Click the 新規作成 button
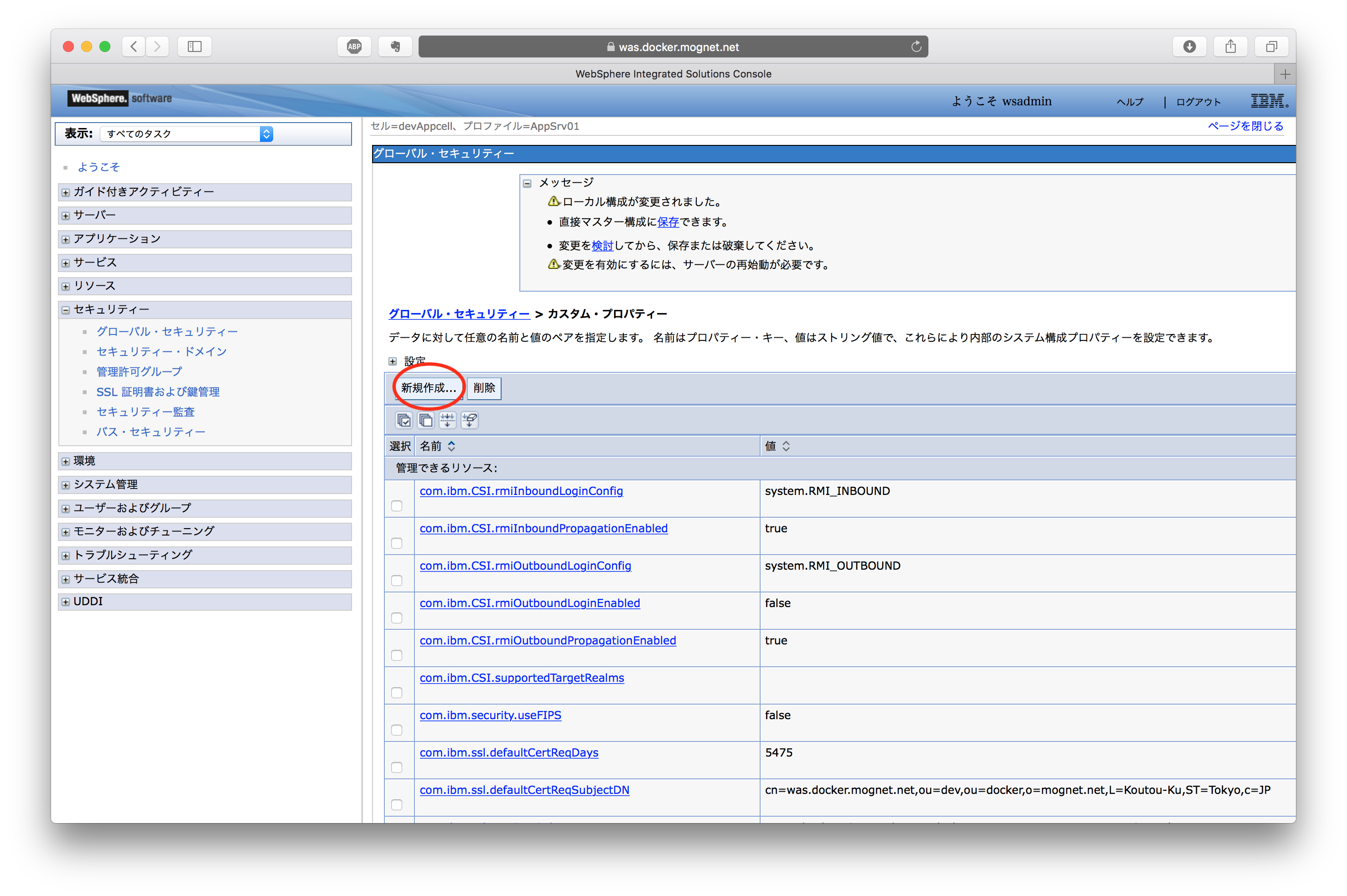1347x896 pixels. [428, 388]
